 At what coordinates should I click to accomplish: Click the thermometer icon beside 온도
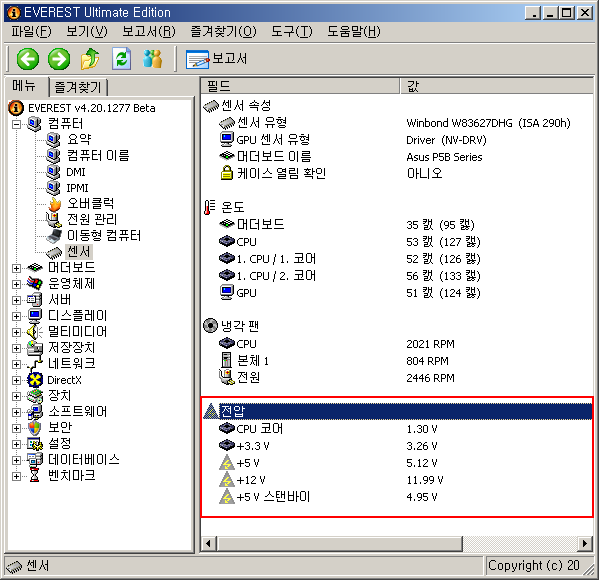(209, 207)
